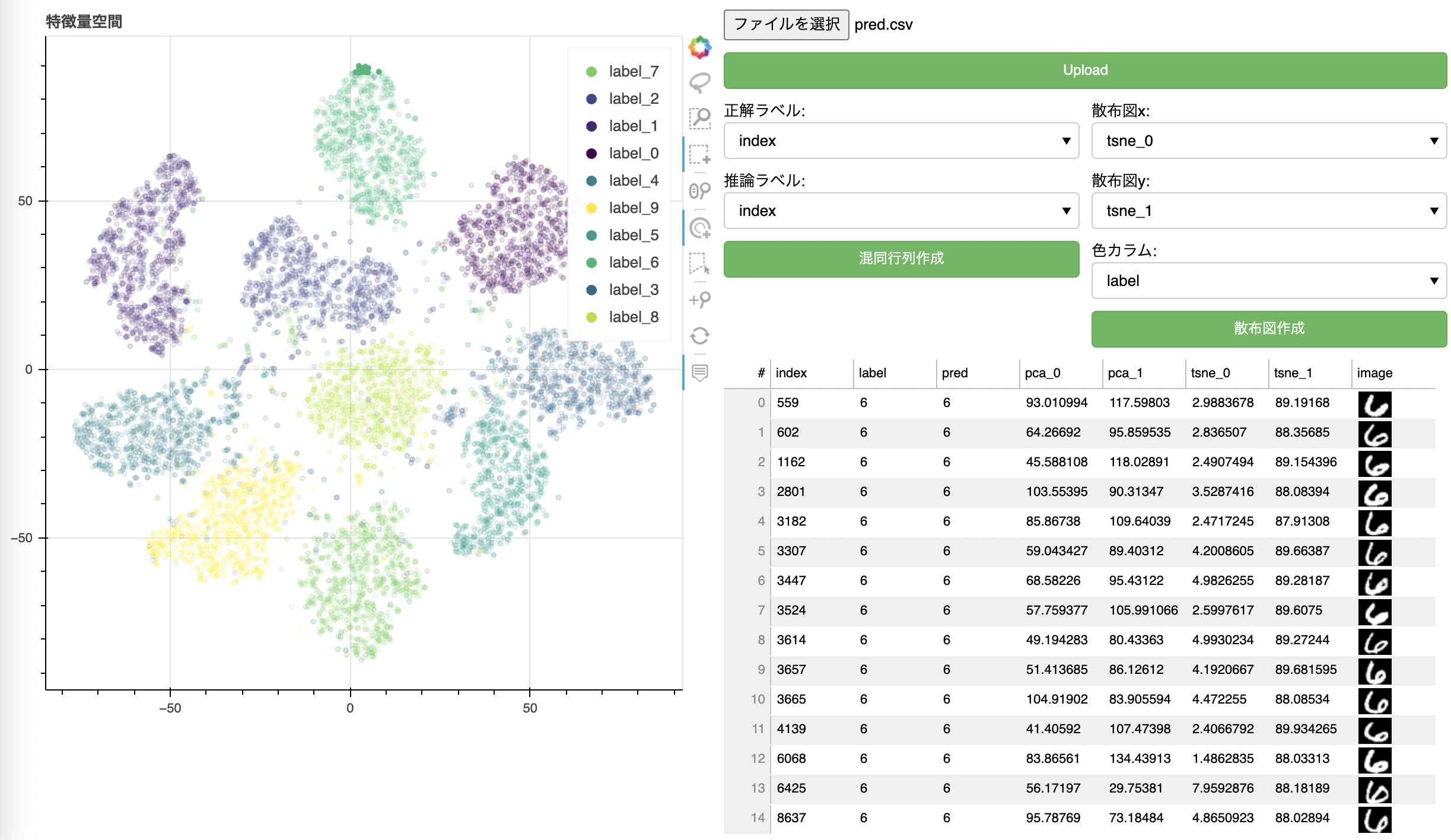This screenshot has height=840, width=1451.
Task: Expand the 色カラム label dropdown
Action: 1268,281
